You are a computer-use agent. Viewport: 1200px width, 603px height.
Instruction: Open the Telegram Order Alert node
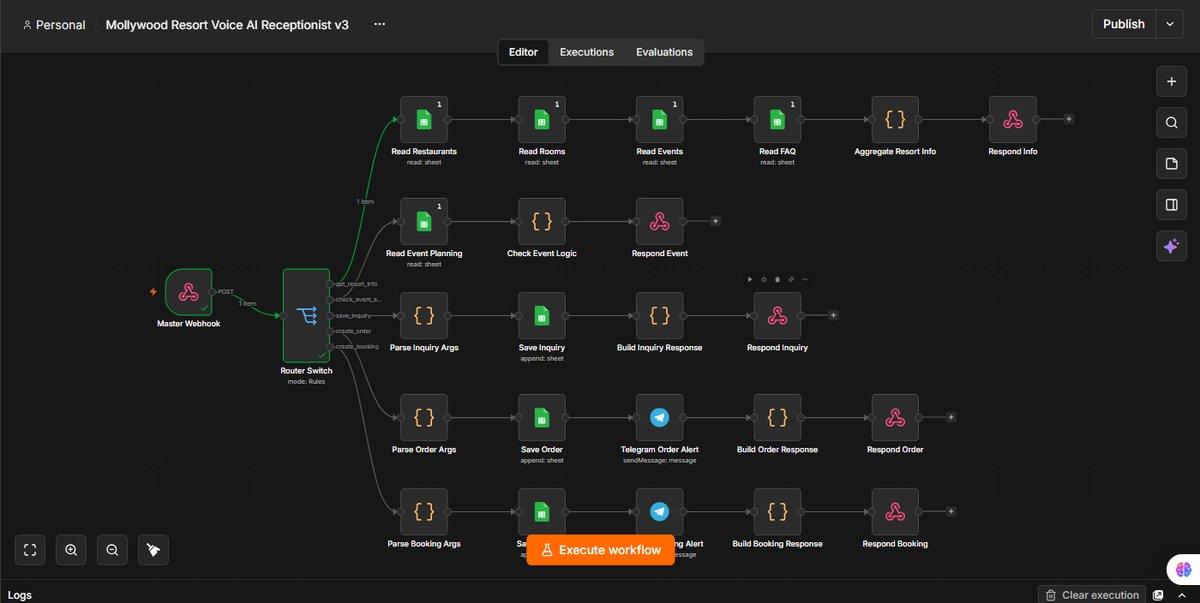(660, 418)
